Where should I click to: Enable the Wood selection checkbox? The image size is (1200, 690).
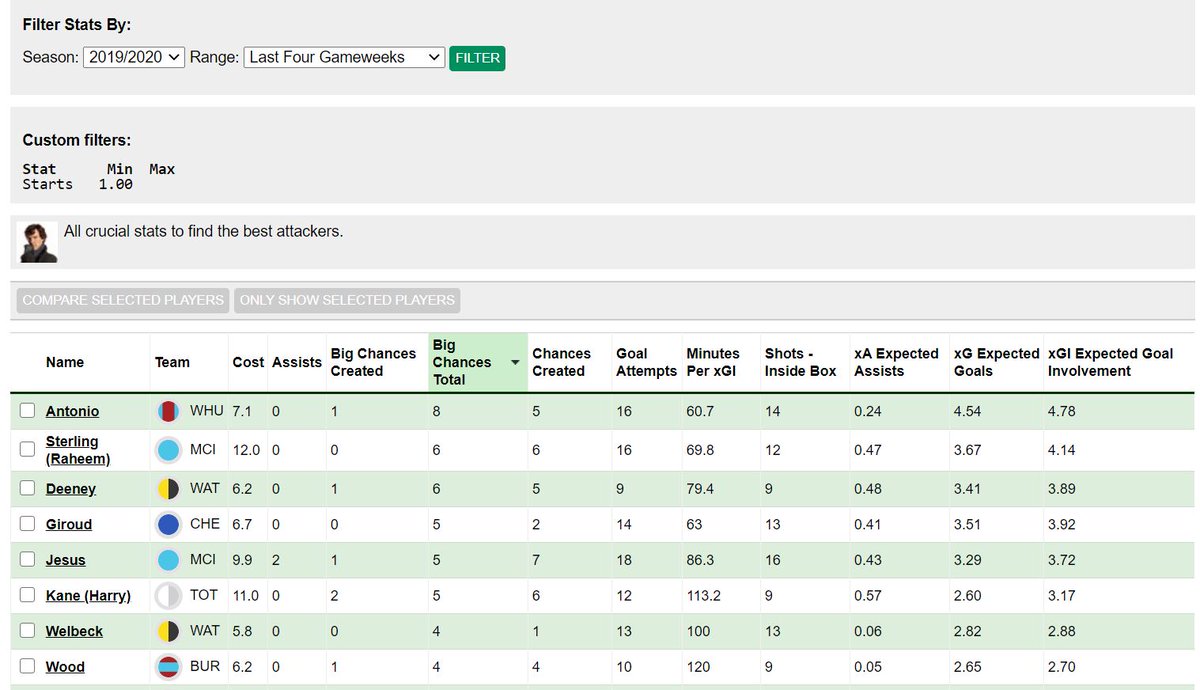[28, 667]
